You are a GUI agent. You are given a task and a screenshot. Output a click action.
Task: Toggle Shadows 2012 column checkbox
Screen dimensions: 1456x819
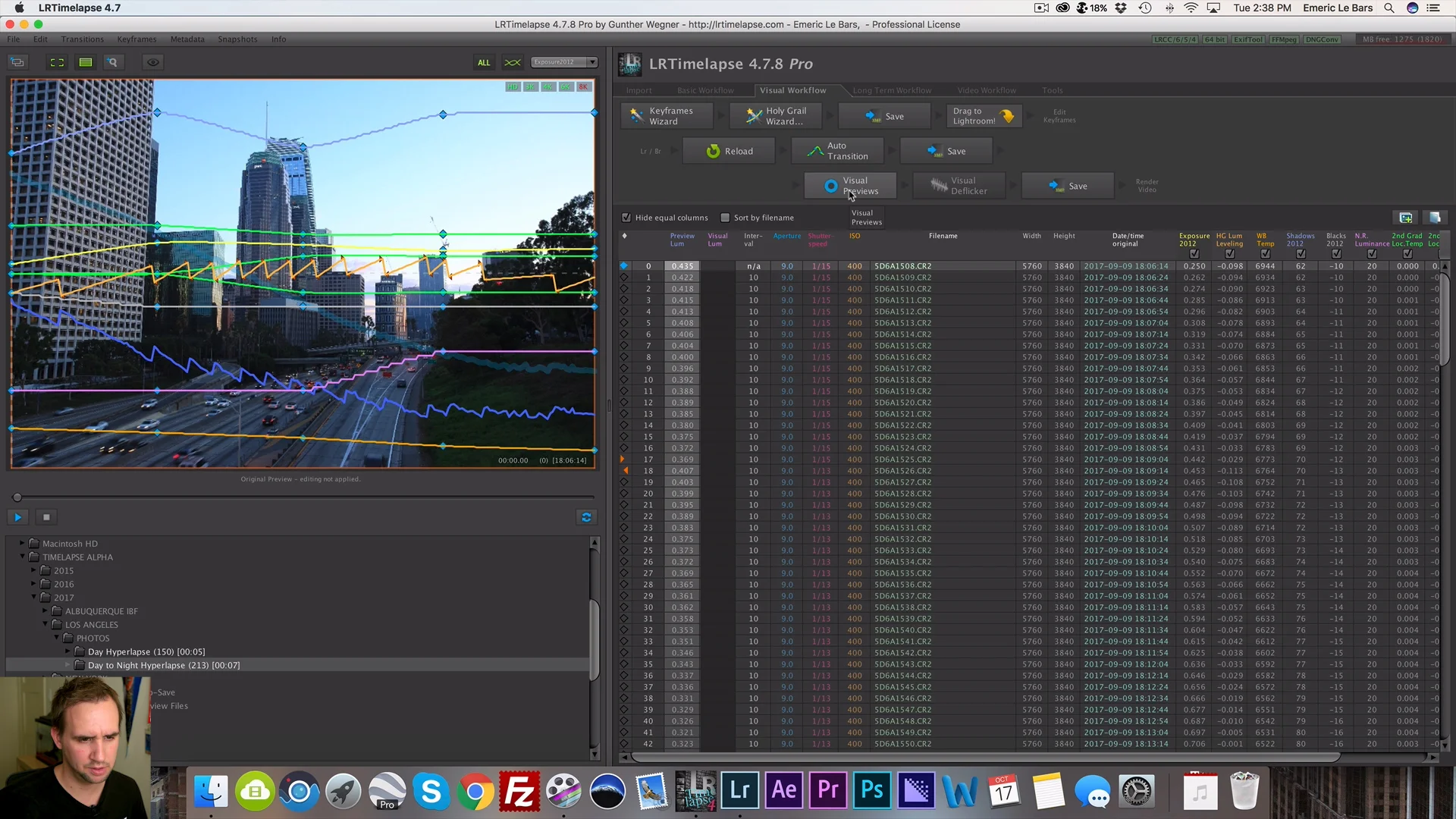point(1301,254)
